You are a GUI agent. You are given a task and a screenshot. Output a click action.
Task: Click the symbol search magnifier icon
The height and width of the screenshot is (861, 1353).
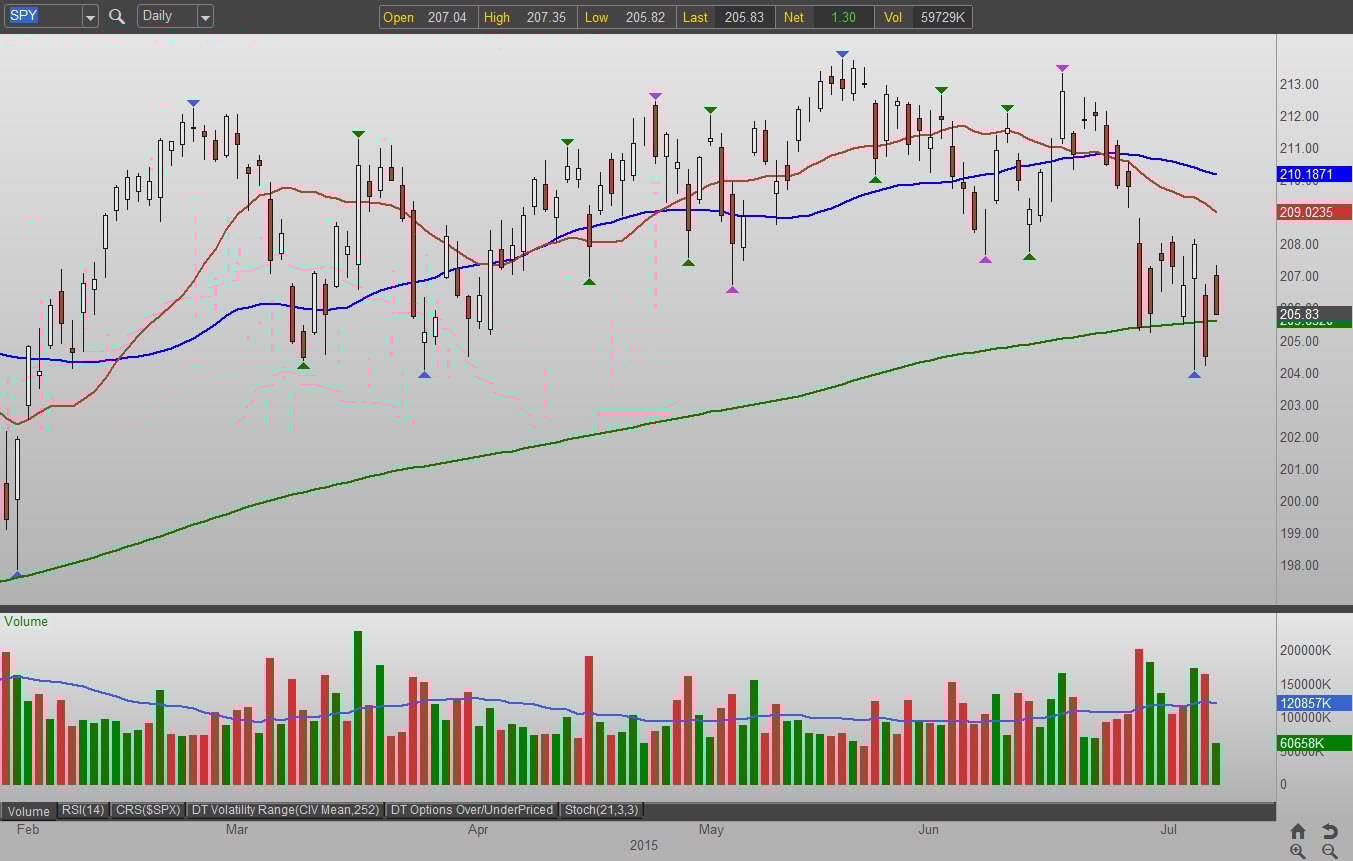point(117,16)
